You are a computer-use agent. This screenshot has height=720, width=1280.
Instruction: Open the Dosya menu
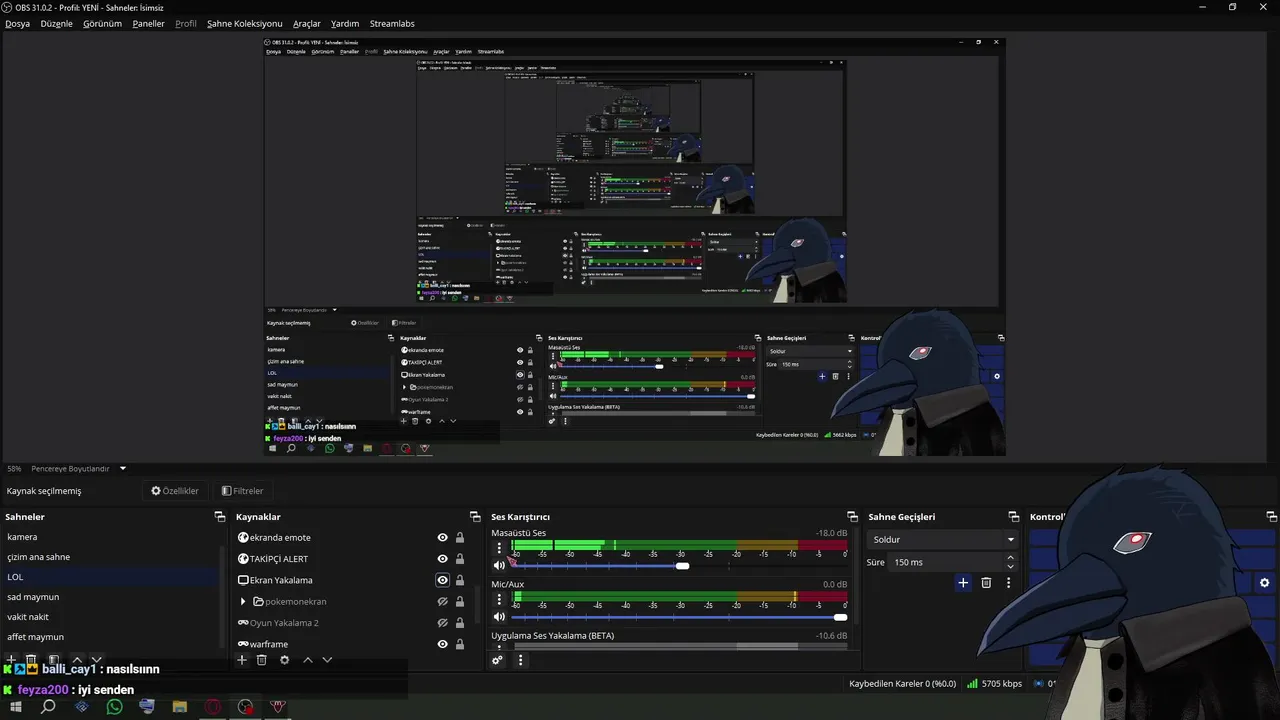tap(17, 23)
